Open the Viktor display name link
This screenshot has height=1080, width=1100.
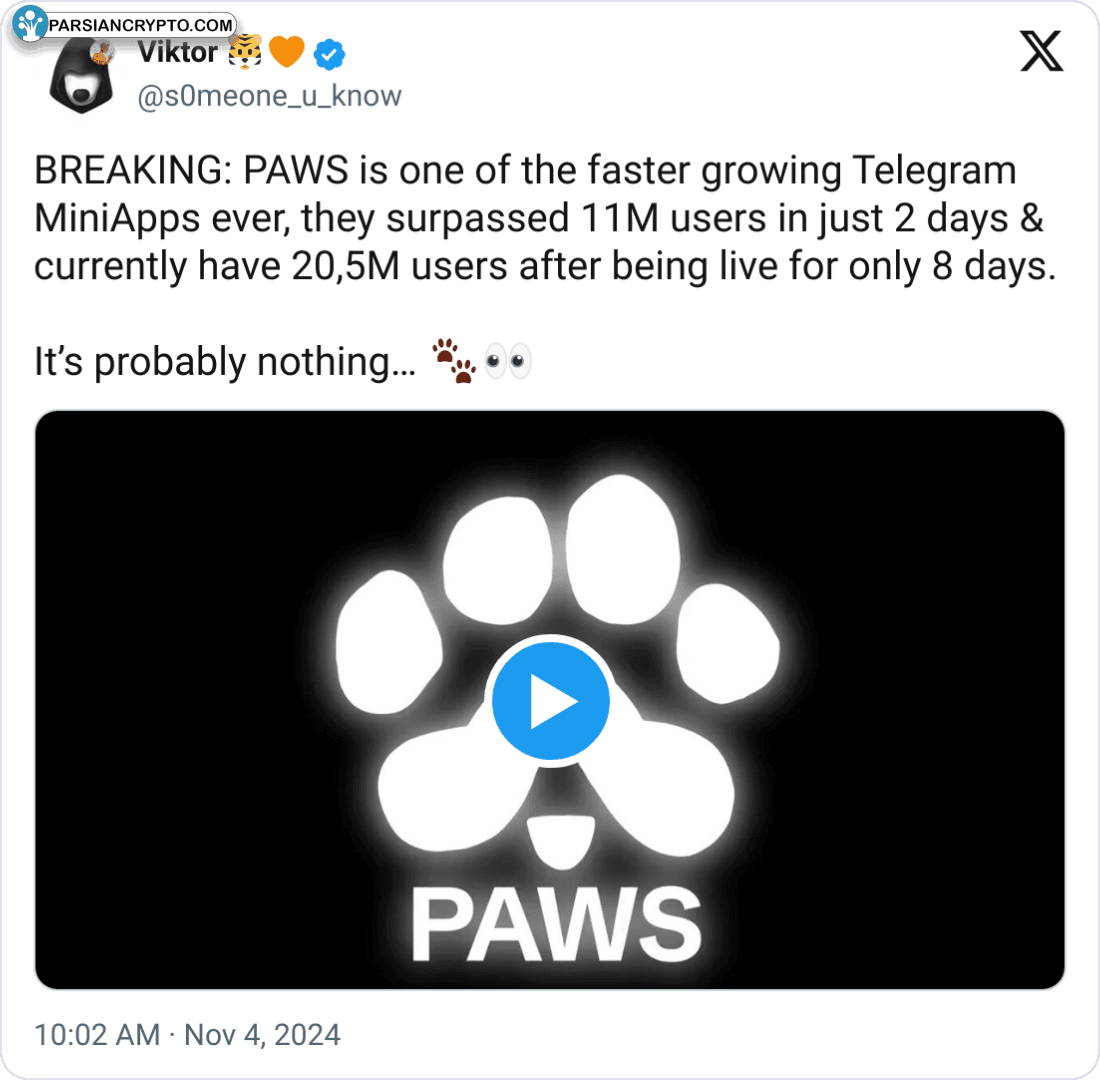point(177,53)
